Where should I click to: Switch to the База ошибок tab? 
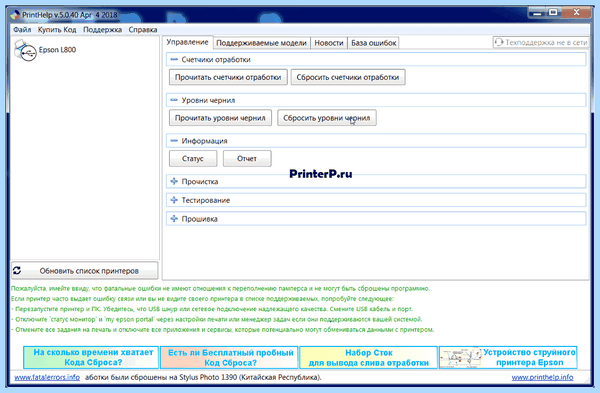pyautogui.click(x=373, y=43)
